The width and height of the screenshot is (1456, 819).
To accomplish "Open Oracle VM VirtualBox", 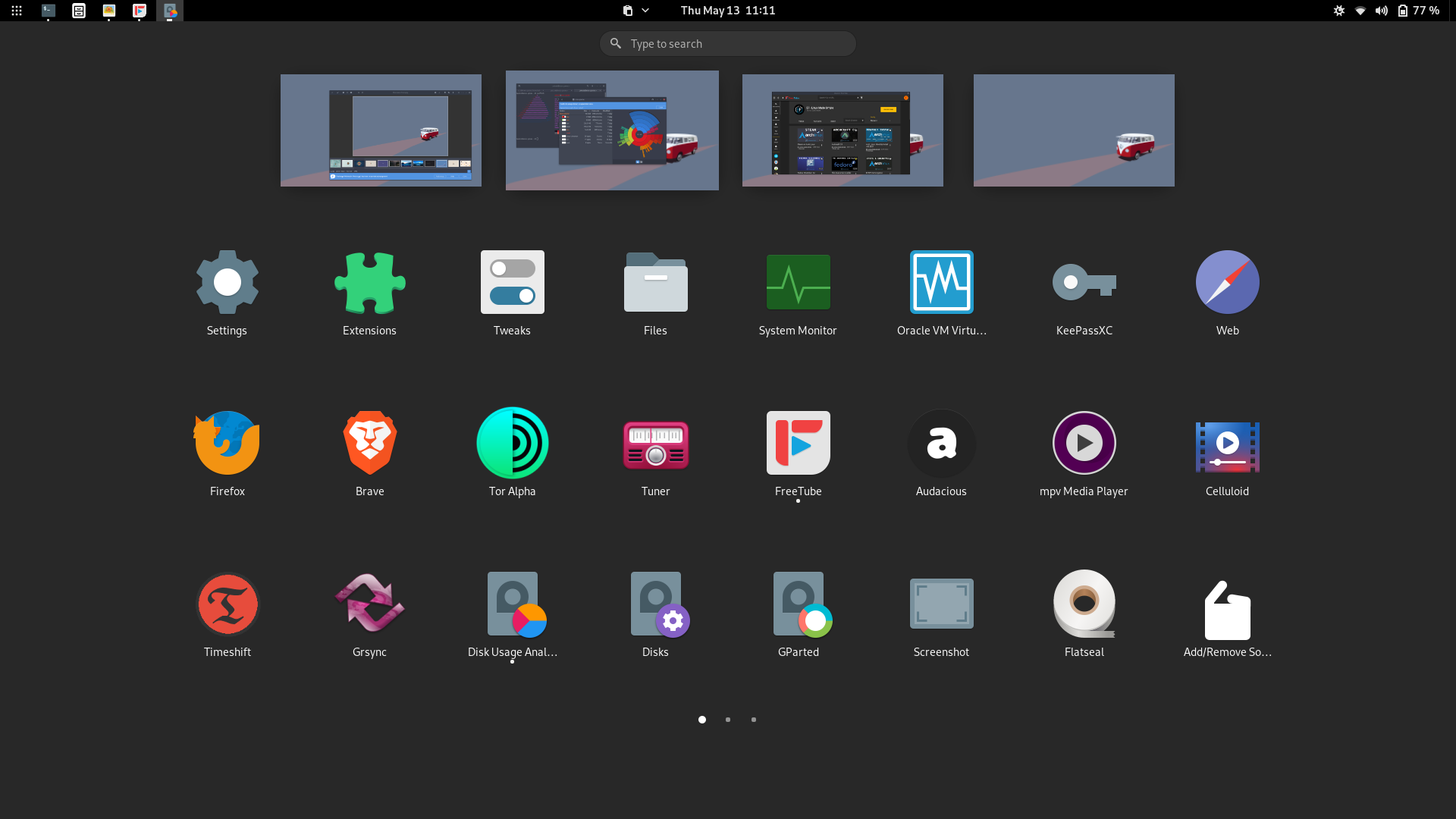I will click(941, 282).
